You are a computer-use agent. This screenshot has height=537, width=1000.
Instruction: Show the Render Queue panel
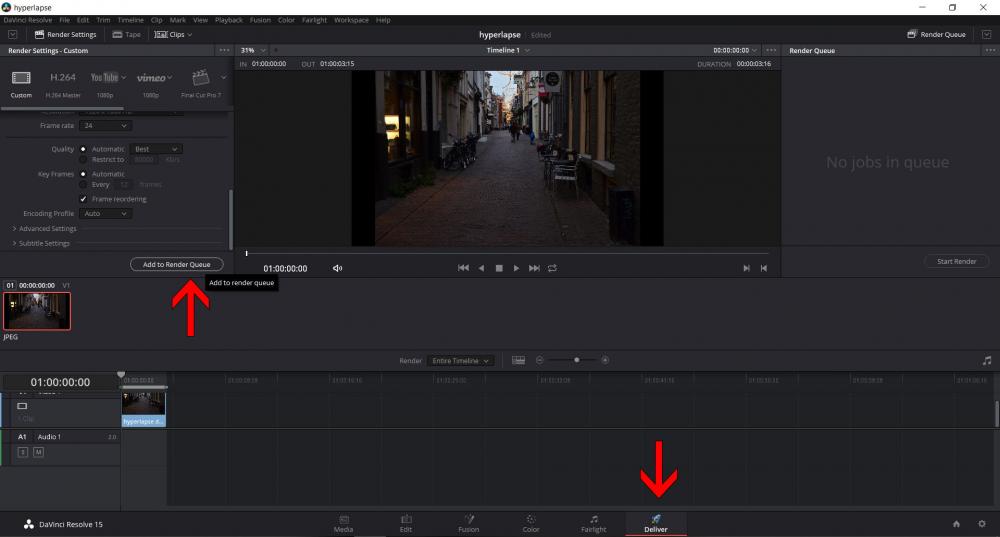pyautogui.click(x=936, y=34)
